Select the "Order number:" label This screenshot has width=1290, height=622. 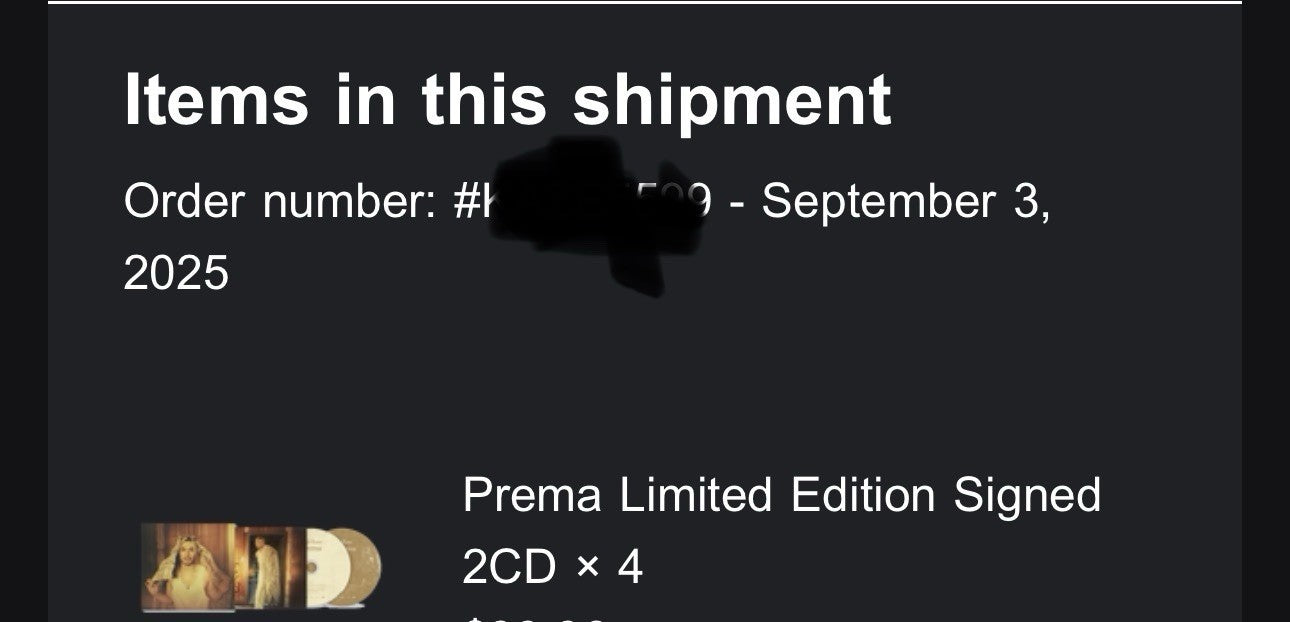[280, 201]
